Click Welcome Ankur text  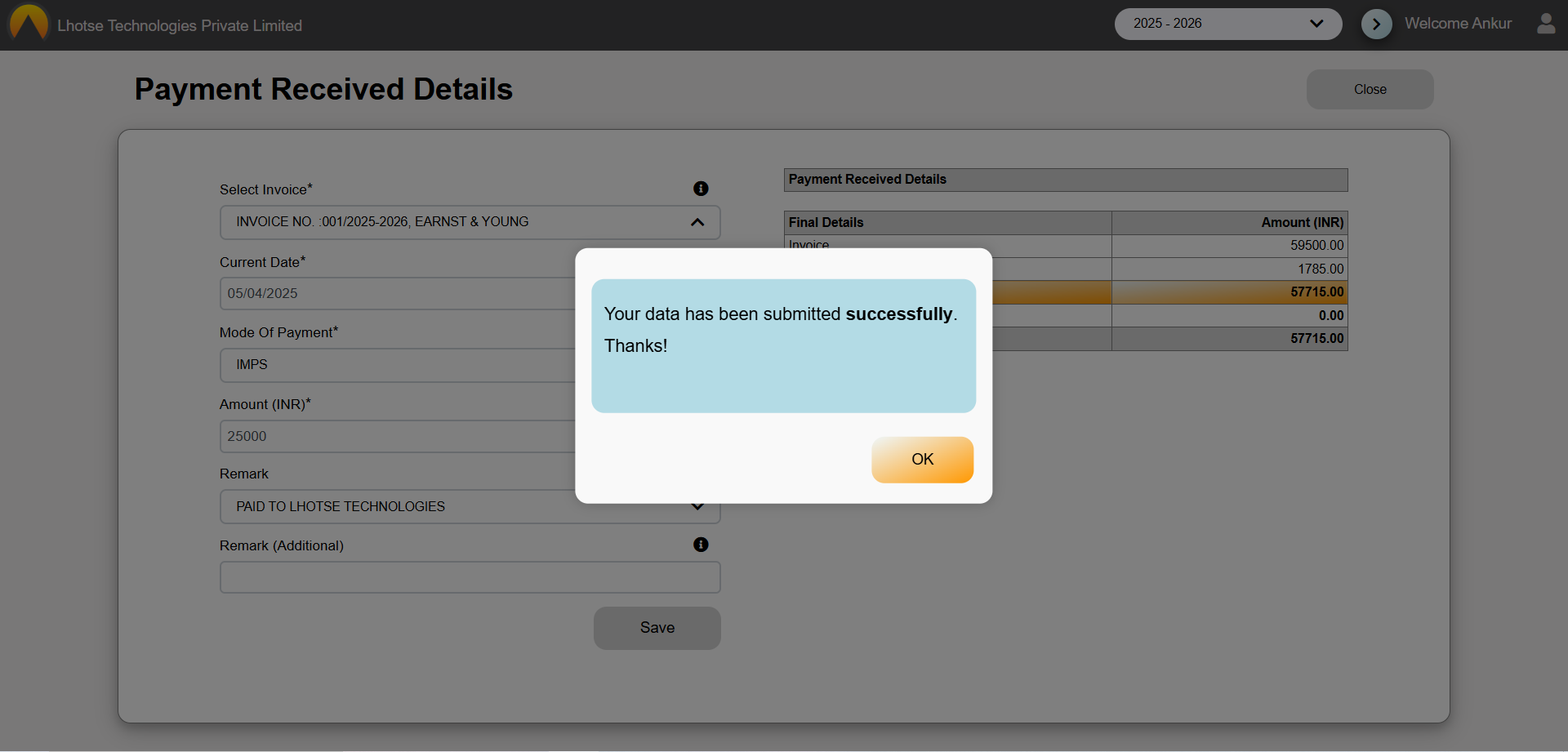coord(1458,24)
